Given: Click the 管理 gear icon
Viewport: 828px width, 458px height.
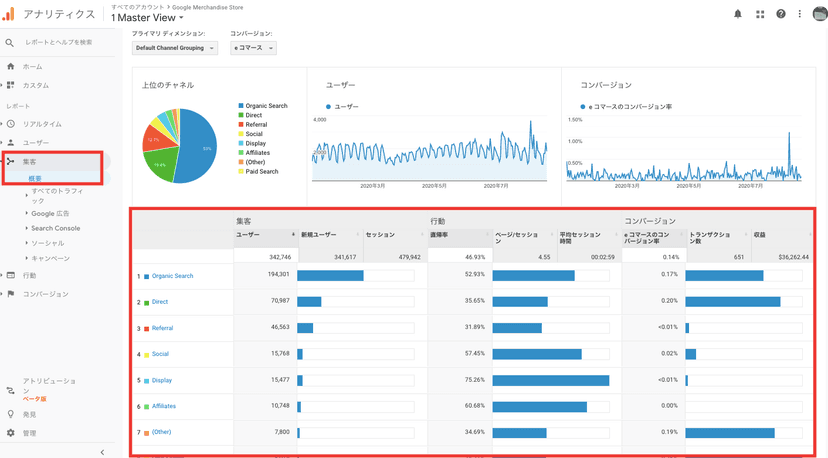Looking at the screenshot, I should (x=11, y=433).
